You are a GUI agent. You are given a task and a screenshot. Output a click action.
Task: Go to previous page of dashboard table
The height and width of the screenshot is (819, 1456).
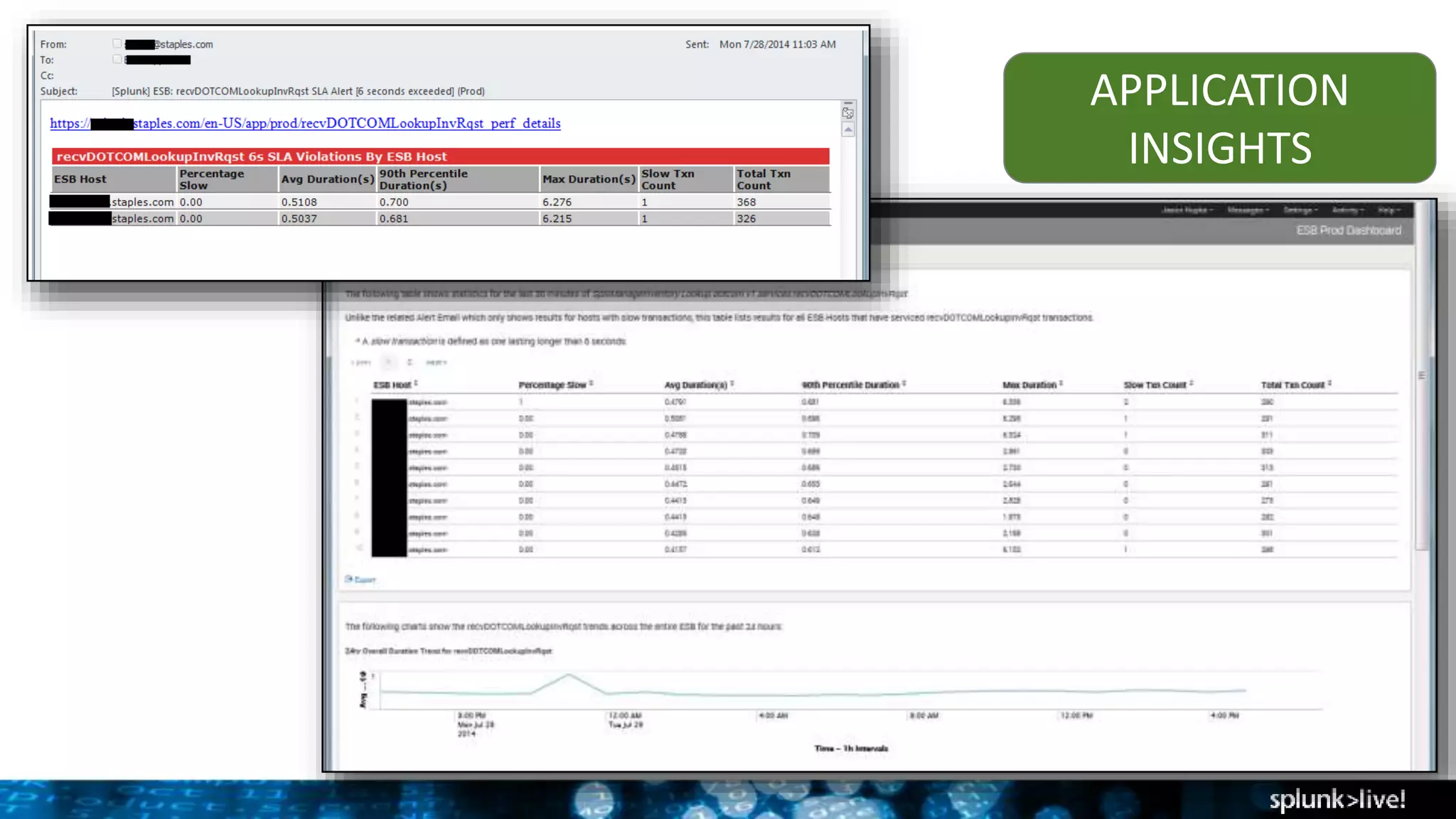[x=361, y=363]
